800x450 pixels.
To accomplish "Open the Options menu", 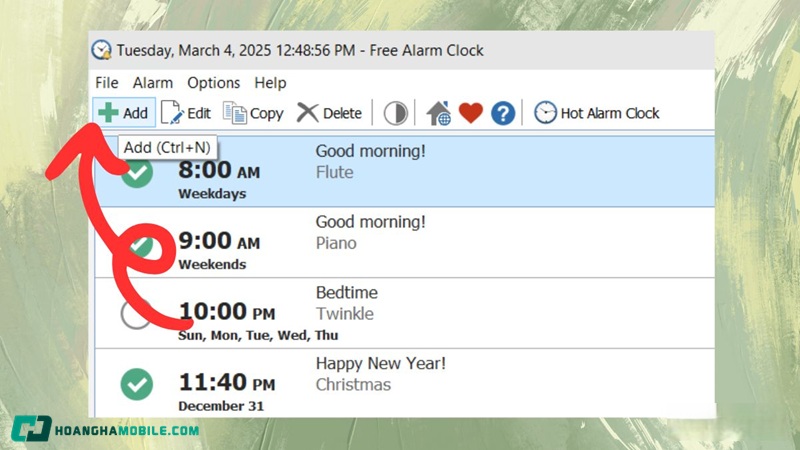I will (x=214, y=83).
